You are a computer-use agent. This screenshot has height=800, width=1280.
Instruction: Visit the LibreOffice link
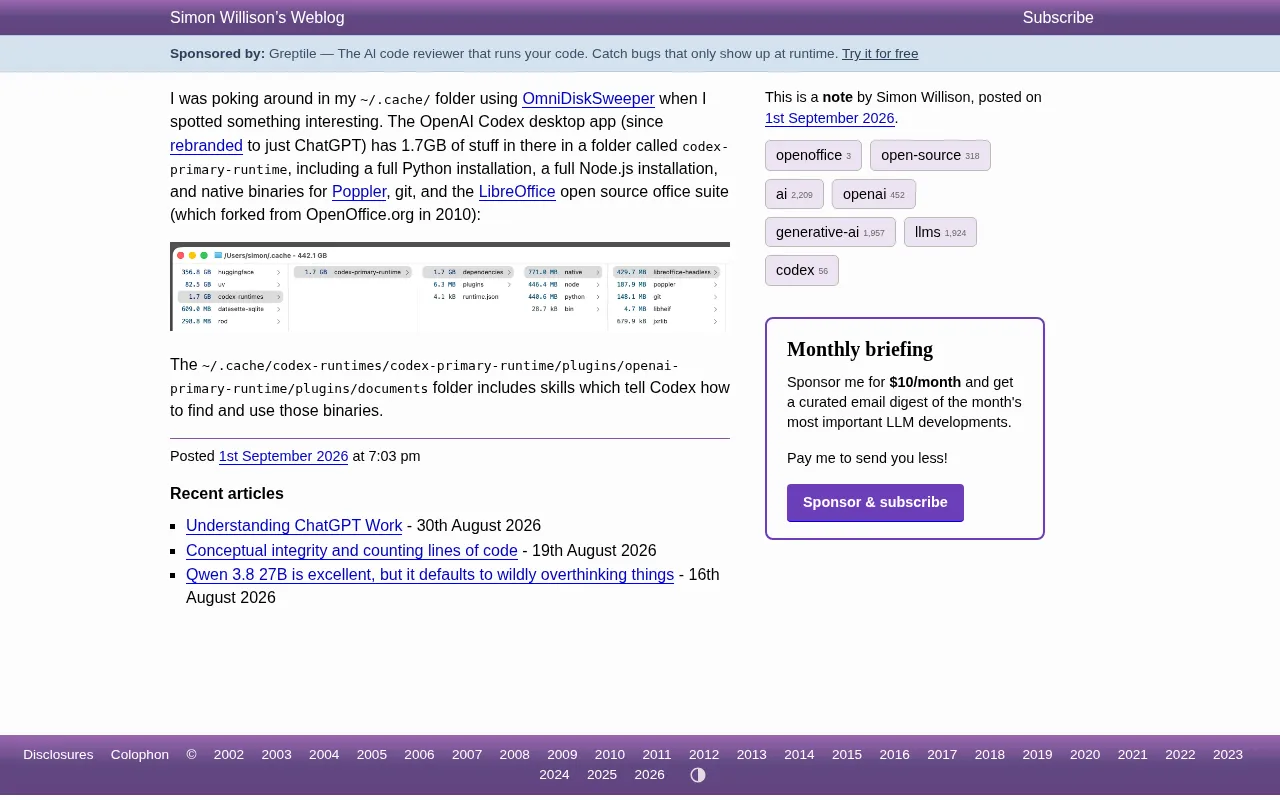(x=517, y=192)
